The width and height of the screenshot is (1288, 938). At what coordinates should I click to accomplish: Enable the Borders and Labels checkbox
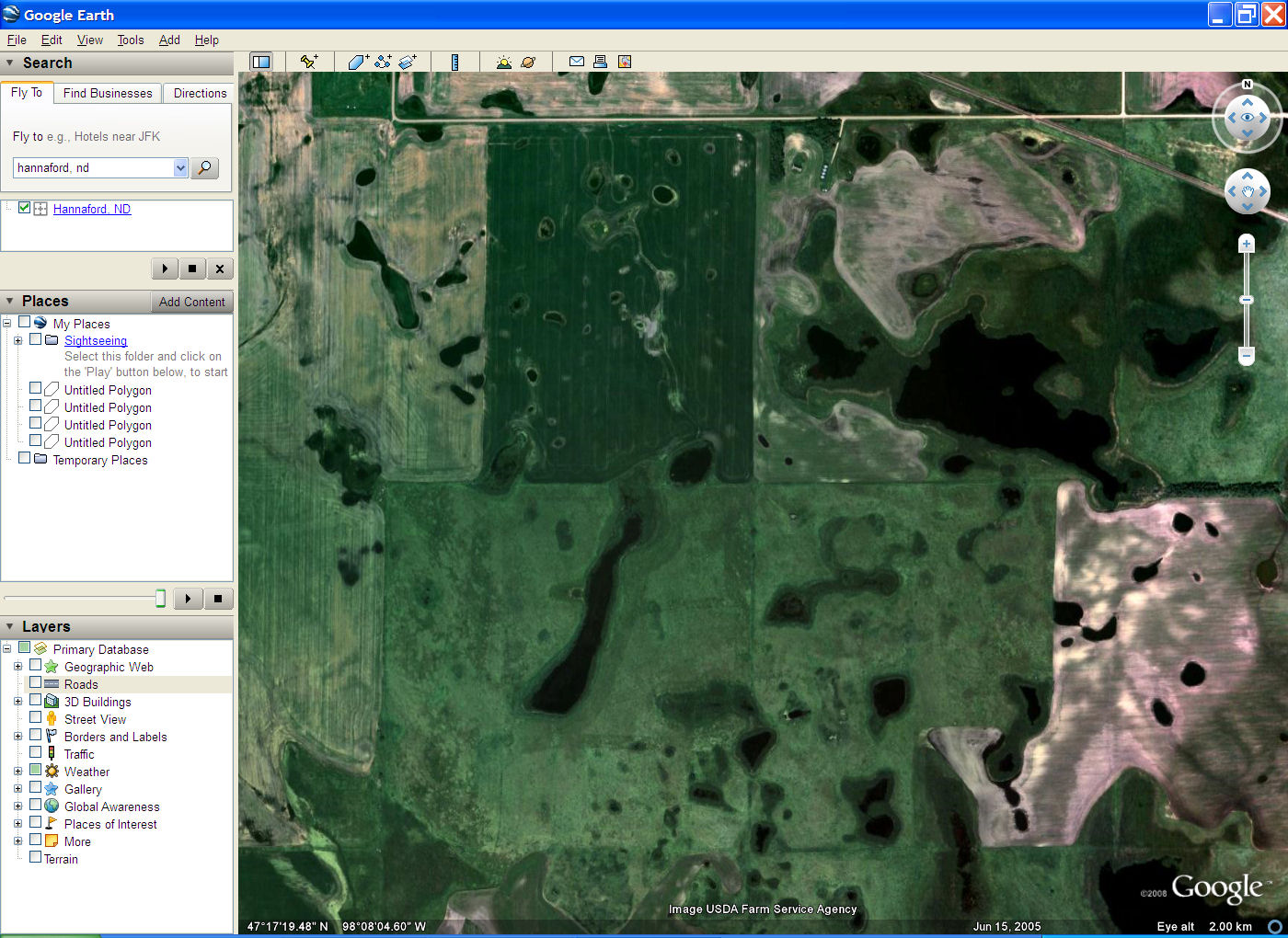(x=35, y=736)
